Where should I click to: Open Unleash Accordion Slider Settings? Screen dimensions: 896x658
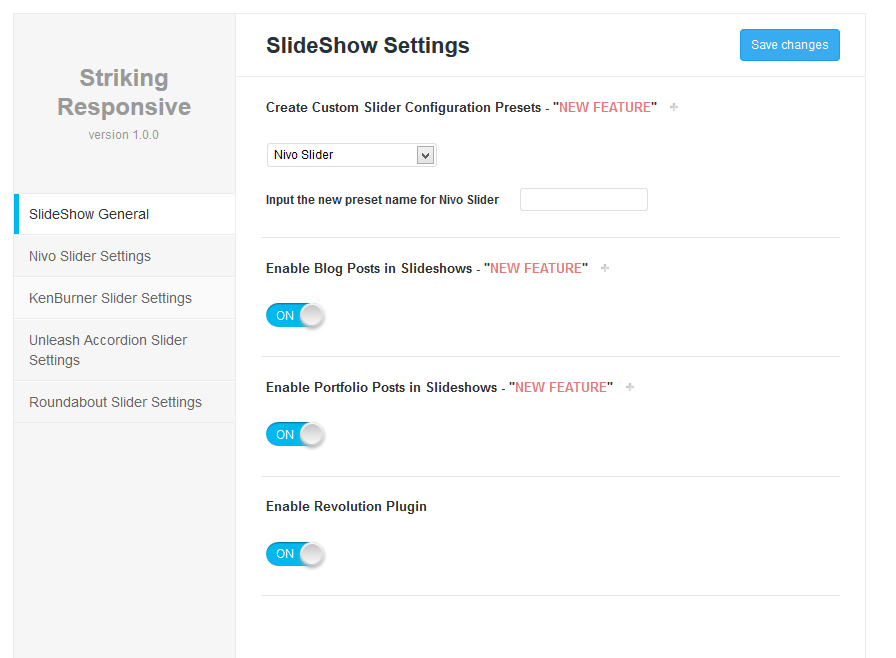click(124, 350)
